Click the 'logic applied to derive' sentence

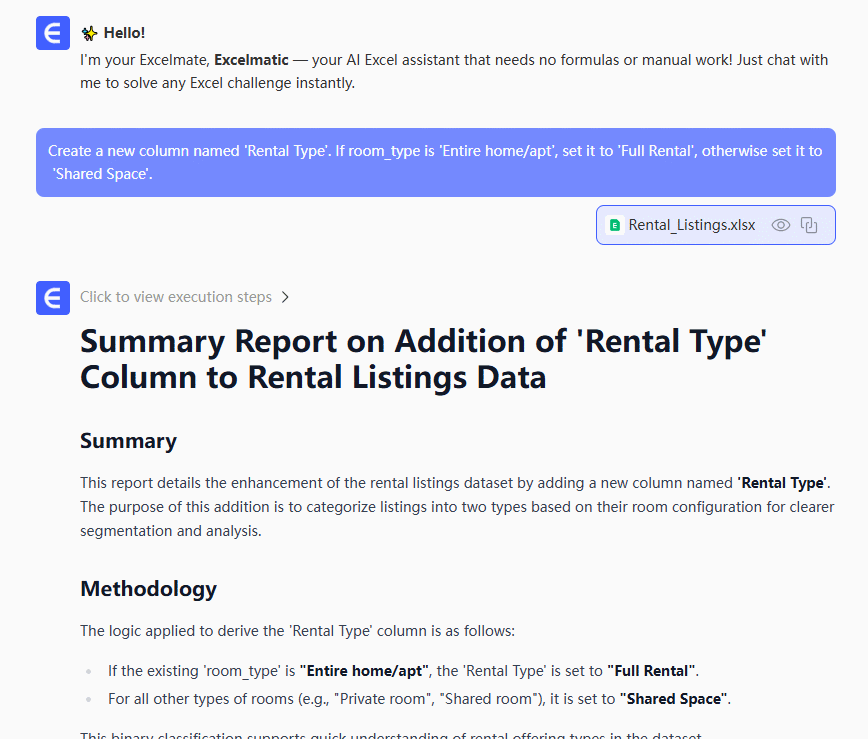[x=297, y=631]
